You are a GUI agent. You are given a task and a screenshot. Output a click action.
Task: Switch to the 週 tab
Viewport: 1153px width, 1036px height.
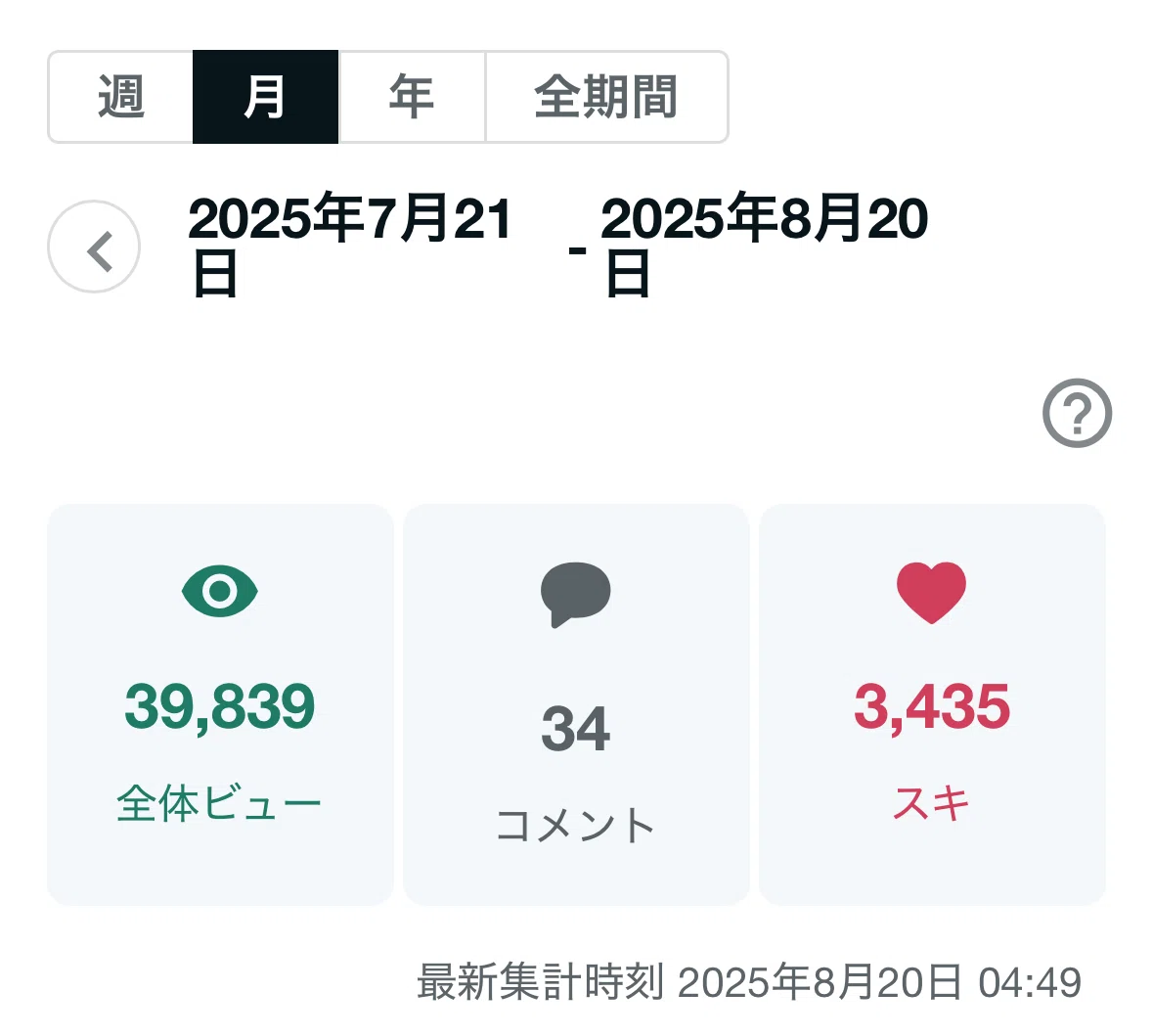(120, 97)
